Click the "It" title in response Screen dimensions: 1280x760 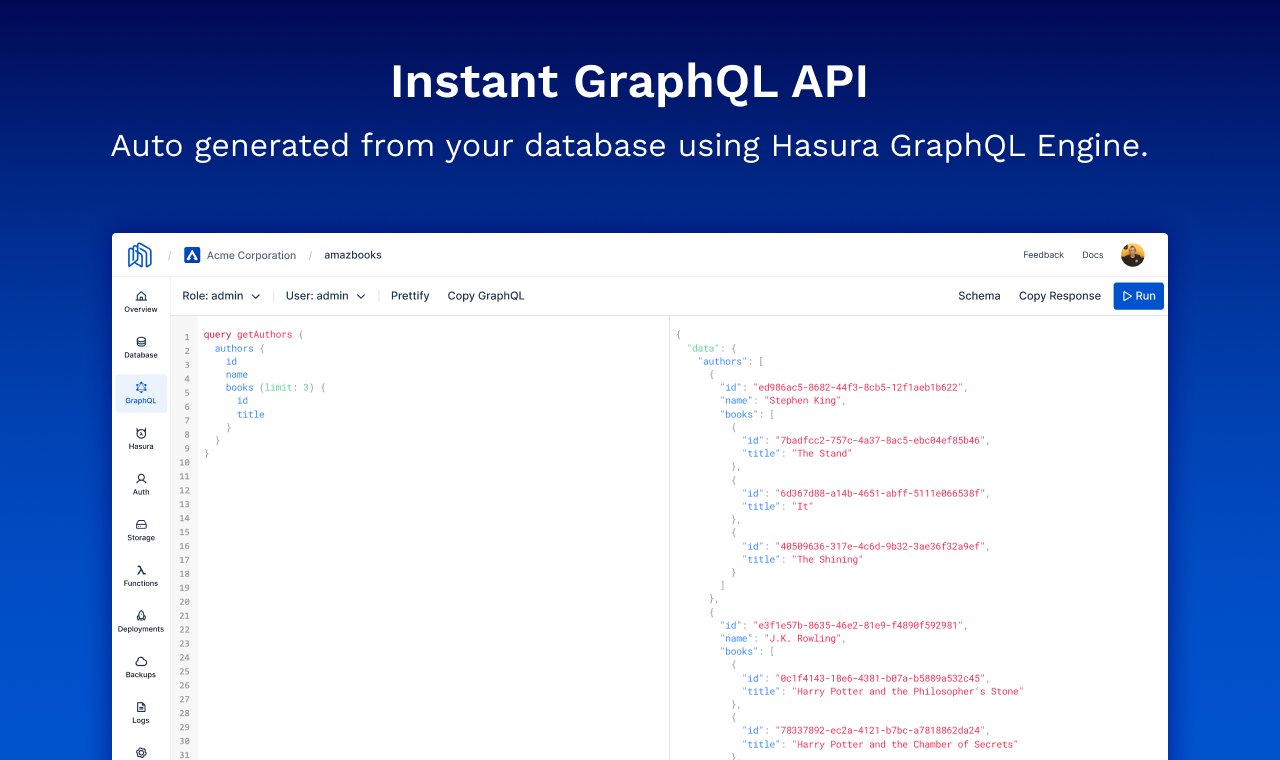[803, 507]
